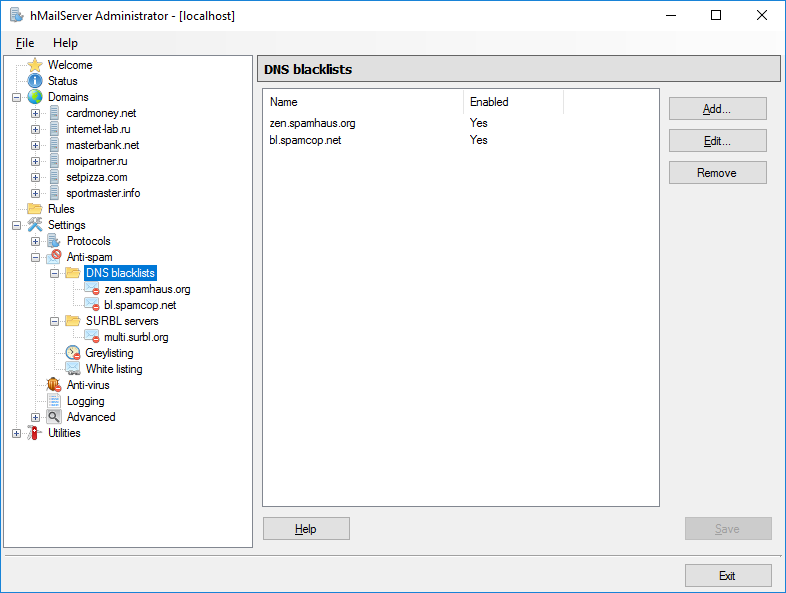
Task: Select the White listing tree item label
Action: pos(114,369)
